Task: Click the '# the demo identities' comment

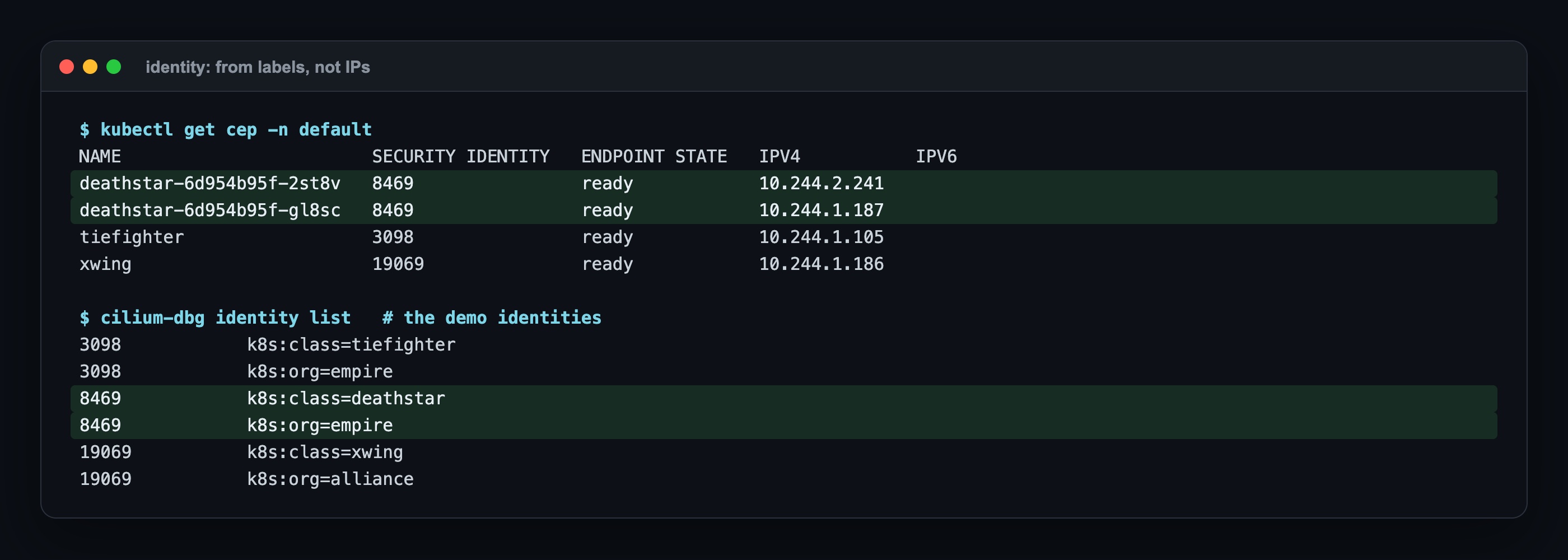Action: [x=492, y=318]
